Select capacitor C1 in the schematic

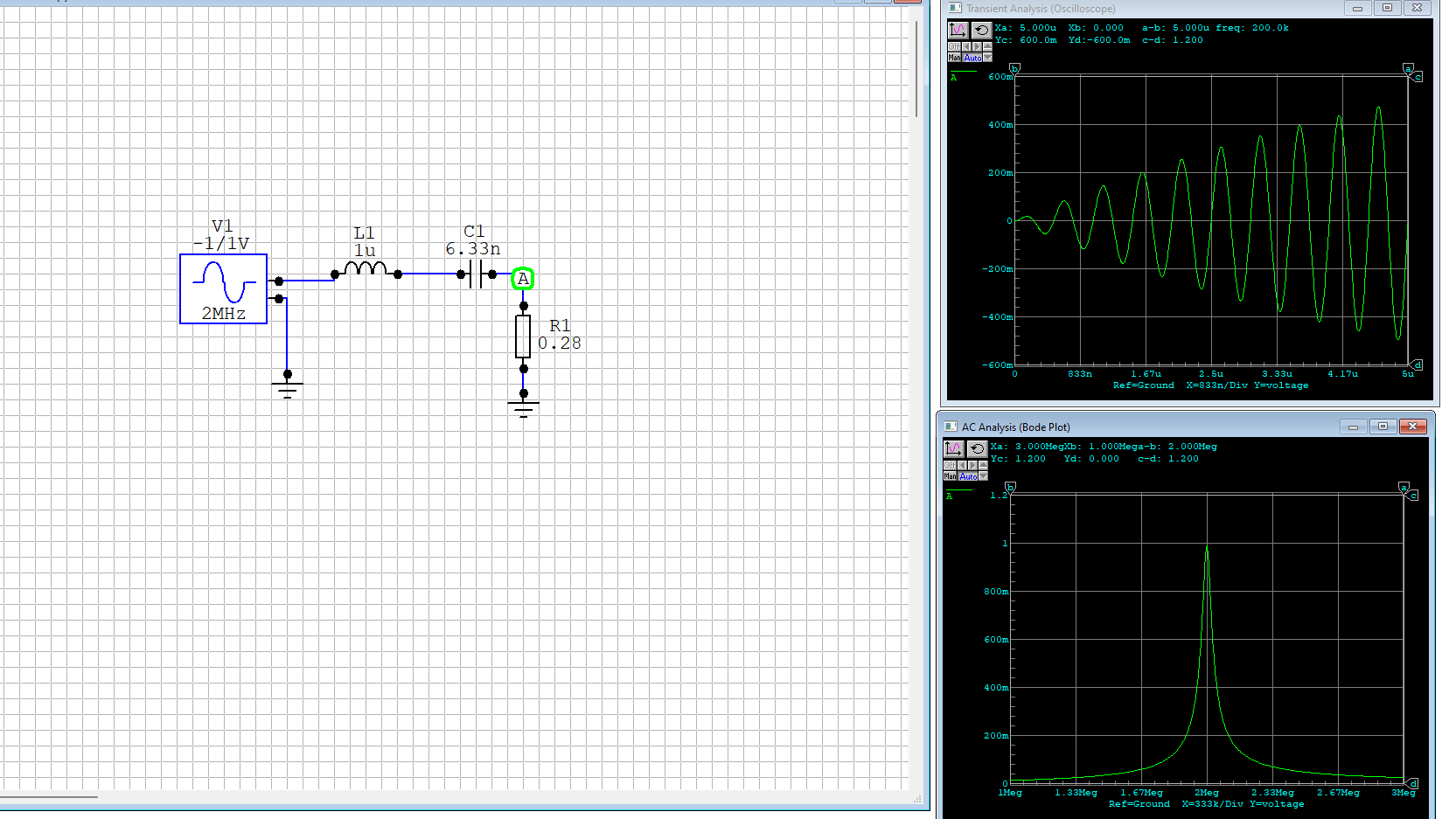click(477, 274)
